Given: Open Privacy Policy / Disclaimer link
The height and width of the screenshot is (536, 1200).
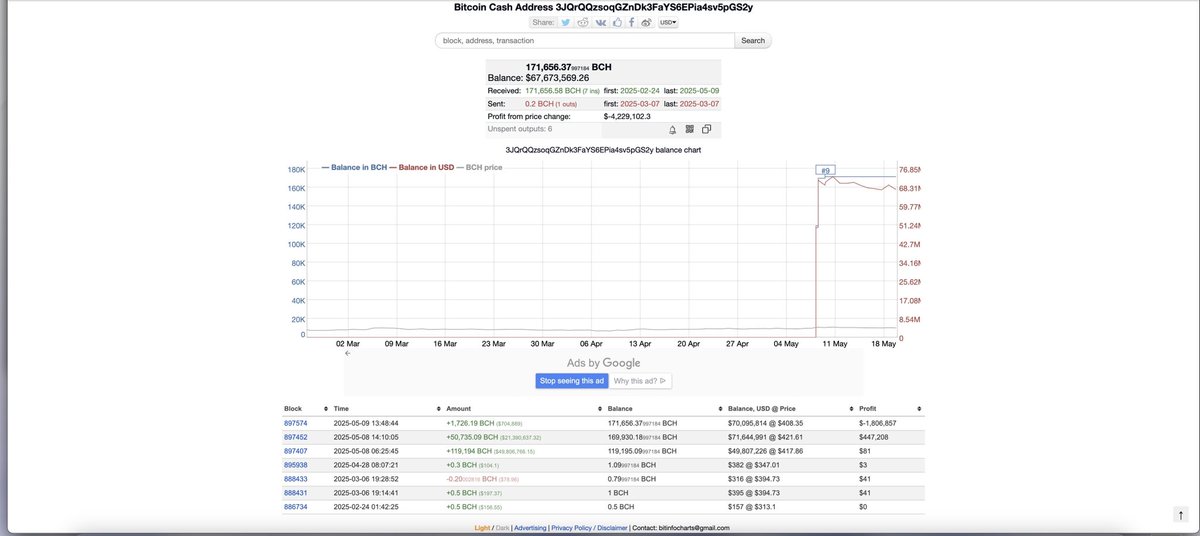Looking at the screenshot, I should click(x=589, y=527).
